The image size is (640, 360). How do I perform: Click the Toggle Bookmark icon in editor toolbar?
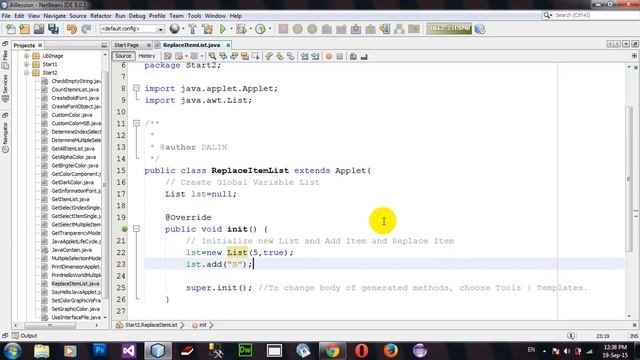tap(291, 56)
